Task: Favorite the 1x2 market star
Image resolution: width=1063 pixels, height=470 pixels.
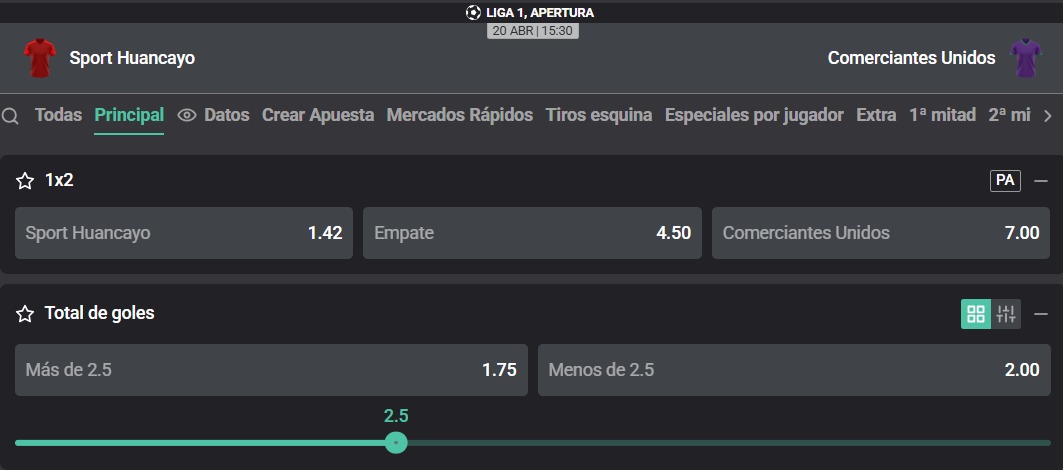Action: [25, 180]
